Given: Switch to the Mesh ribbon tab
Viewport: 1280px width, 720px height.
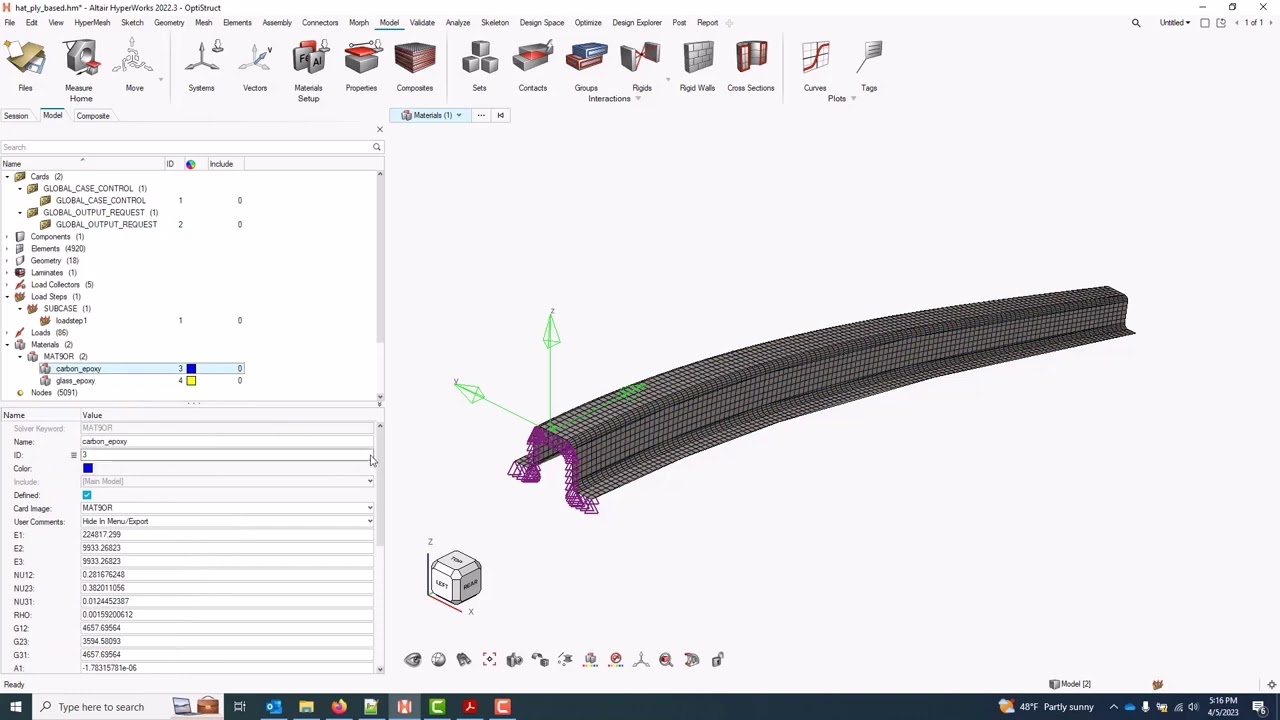Looking at the screenshot, I should (x=203, y=22).
